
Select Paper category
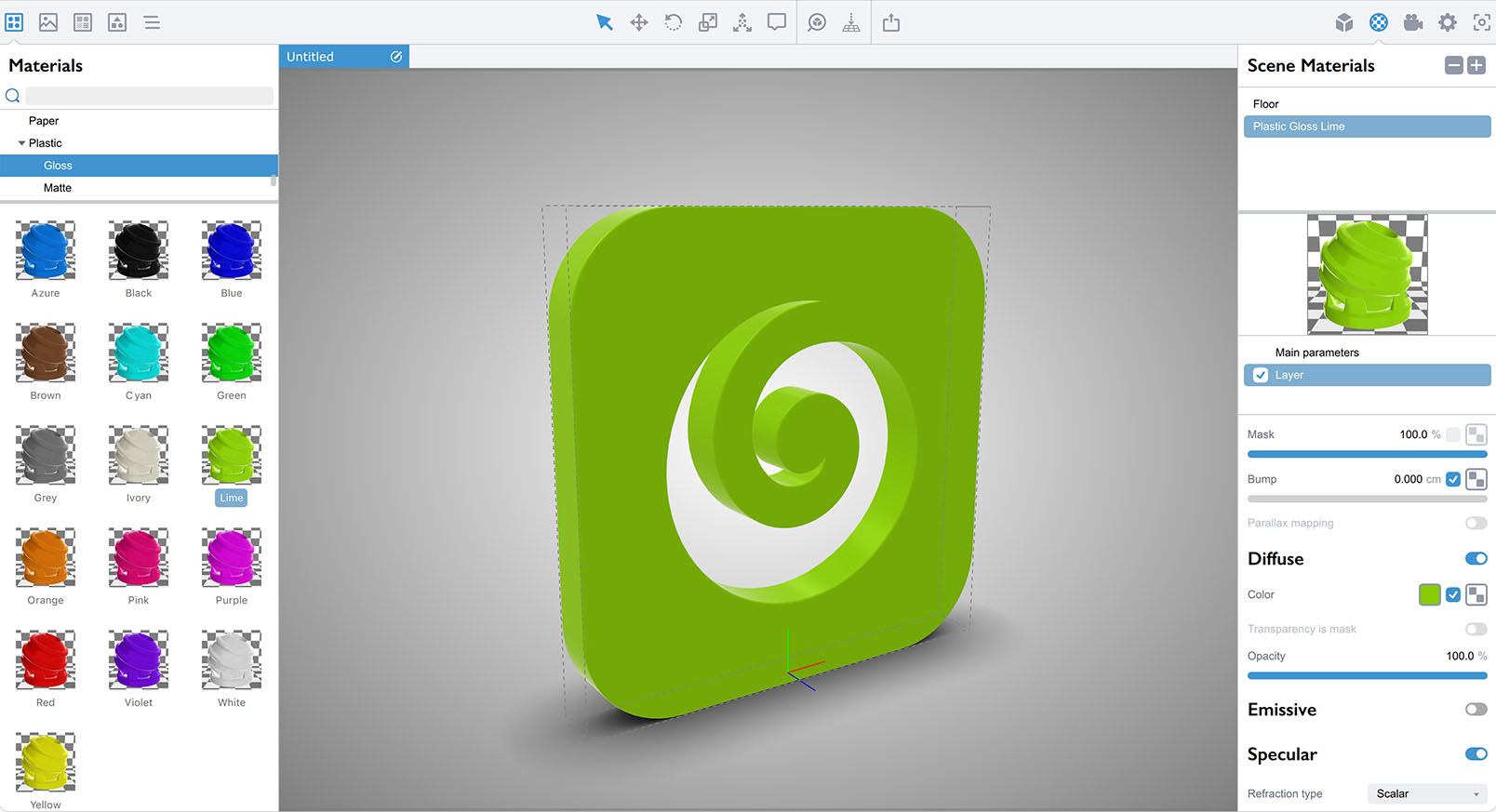pos(139,121)
